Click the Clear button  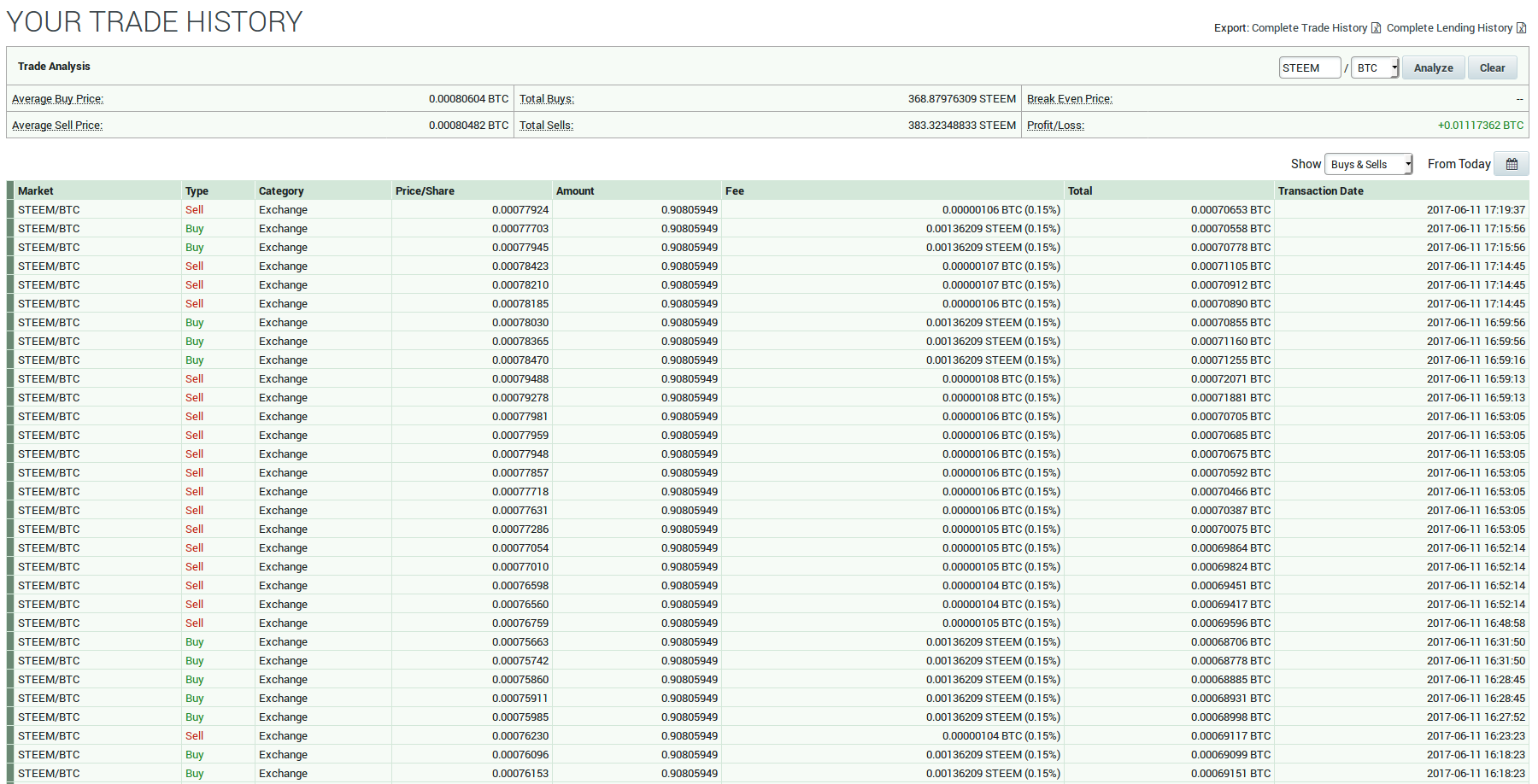(x=1492, y=67)
